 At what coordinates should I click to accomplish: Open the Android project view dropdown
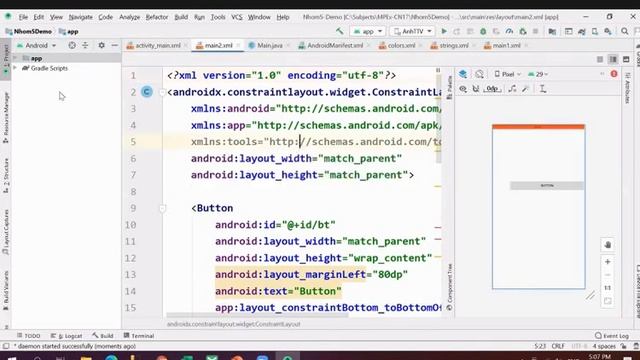point(37,45)
